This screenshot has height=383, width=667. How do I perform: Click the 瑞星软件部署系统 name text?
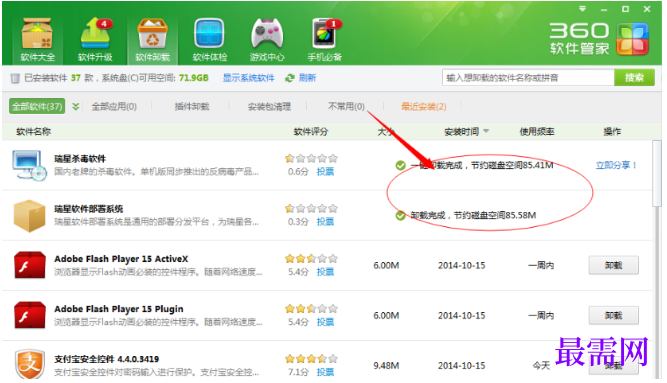tap(88, 209)
